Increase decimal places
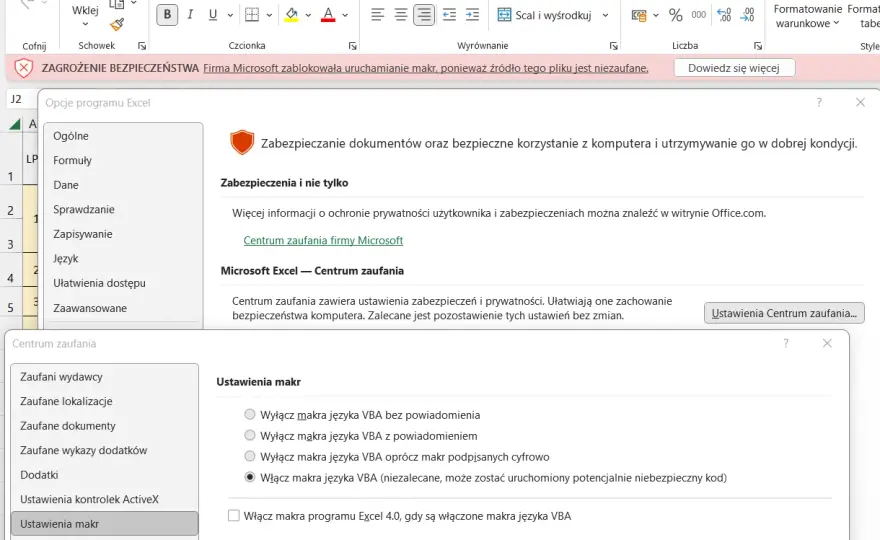 pyautogui.click(x=724, y=15)
